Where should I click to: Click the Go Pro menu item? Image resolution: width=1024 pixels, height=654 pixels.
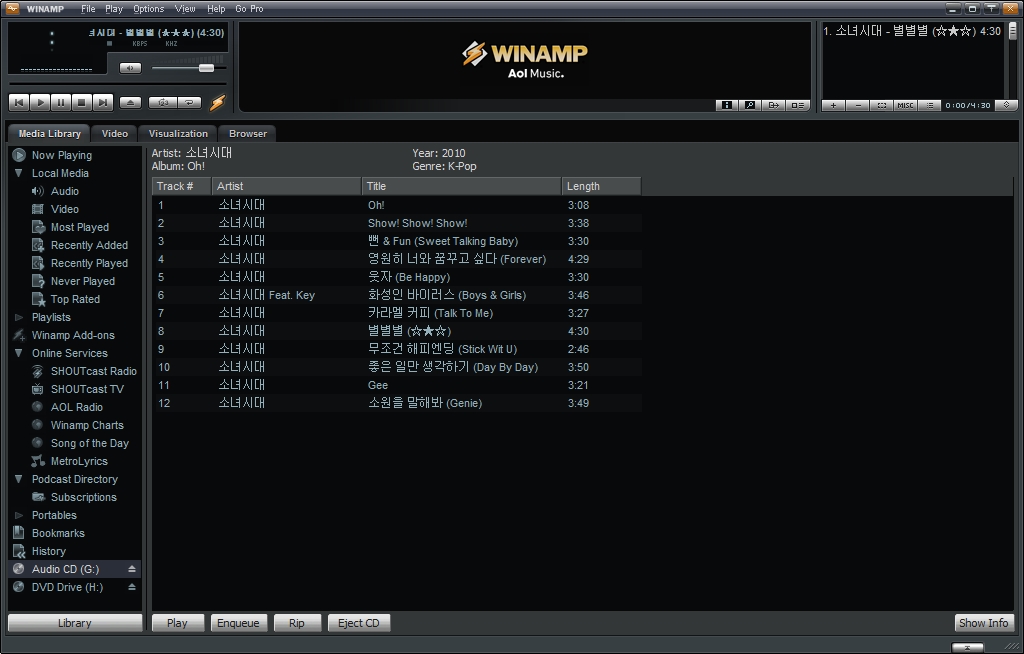click(249, 8)
